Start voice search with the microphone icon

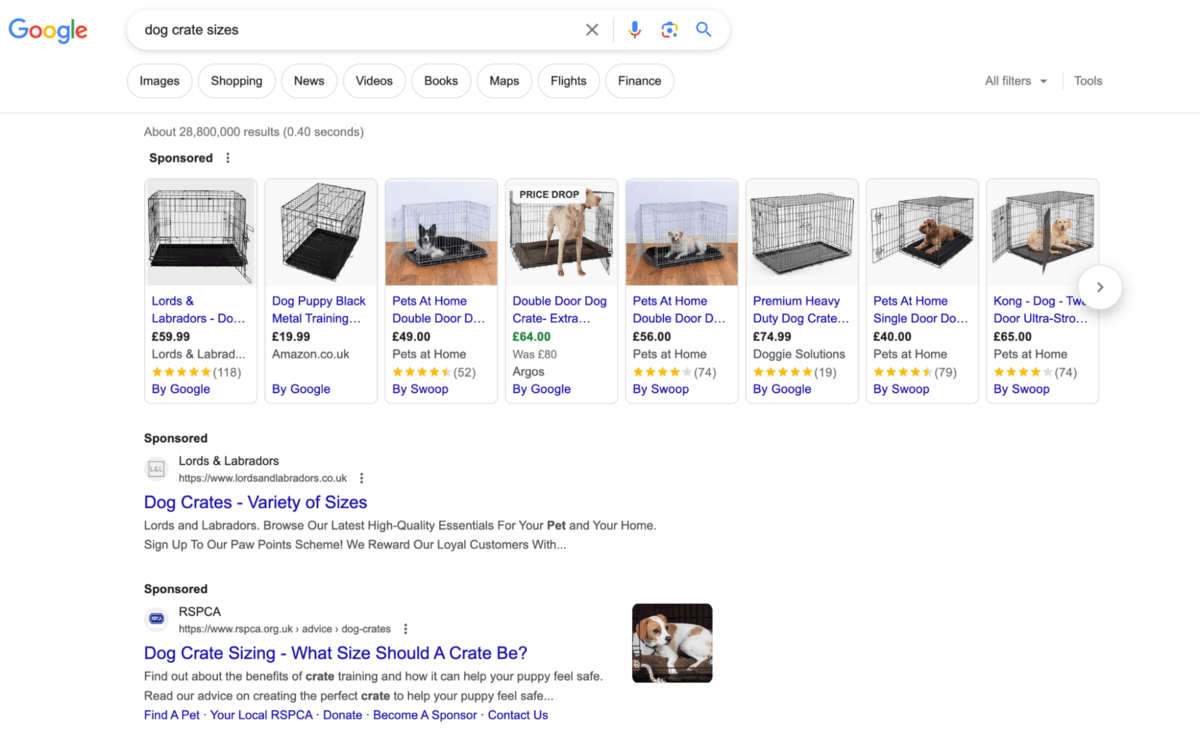click(634, 30)
